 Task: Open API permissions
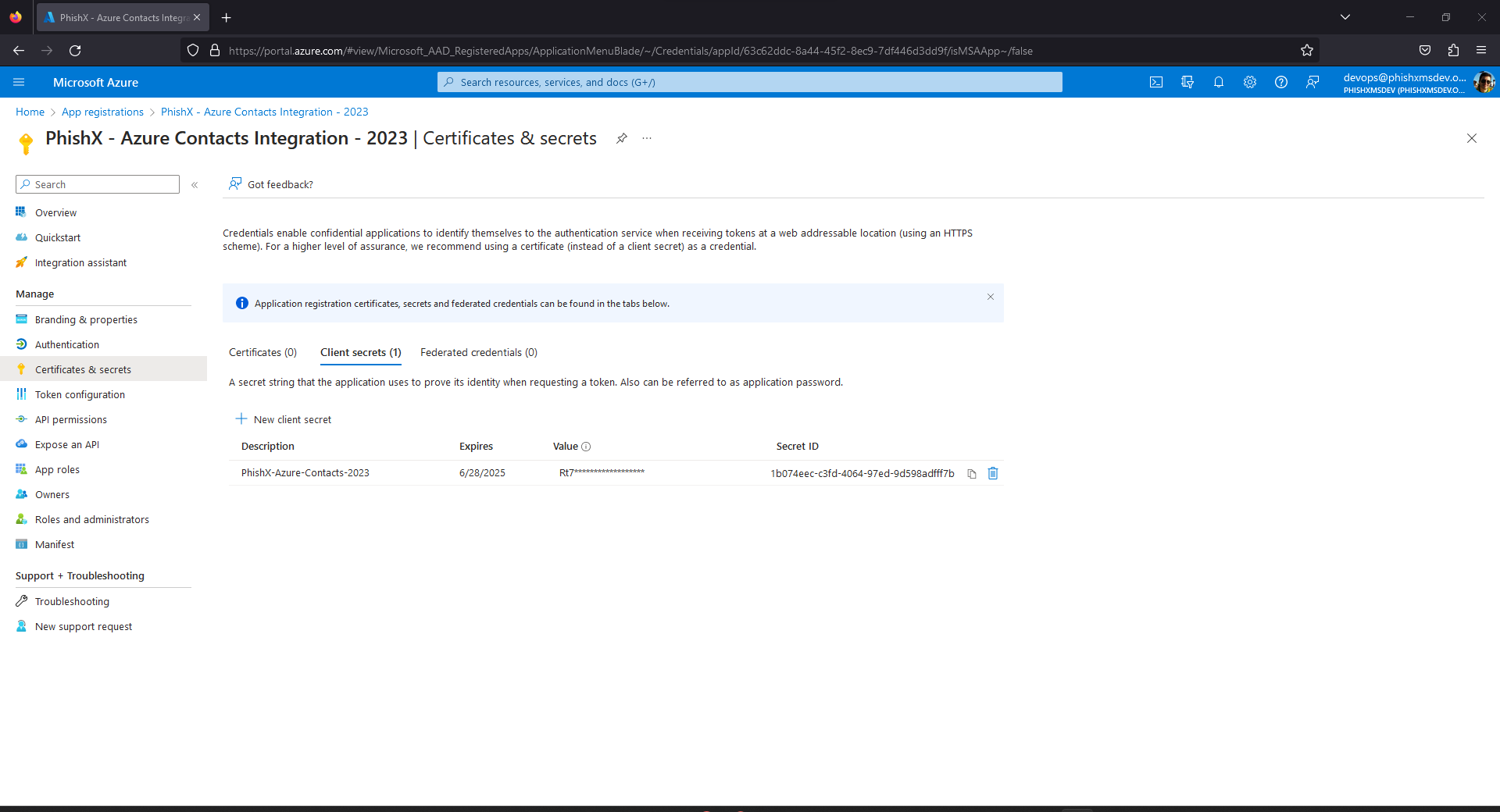(71, 419)
